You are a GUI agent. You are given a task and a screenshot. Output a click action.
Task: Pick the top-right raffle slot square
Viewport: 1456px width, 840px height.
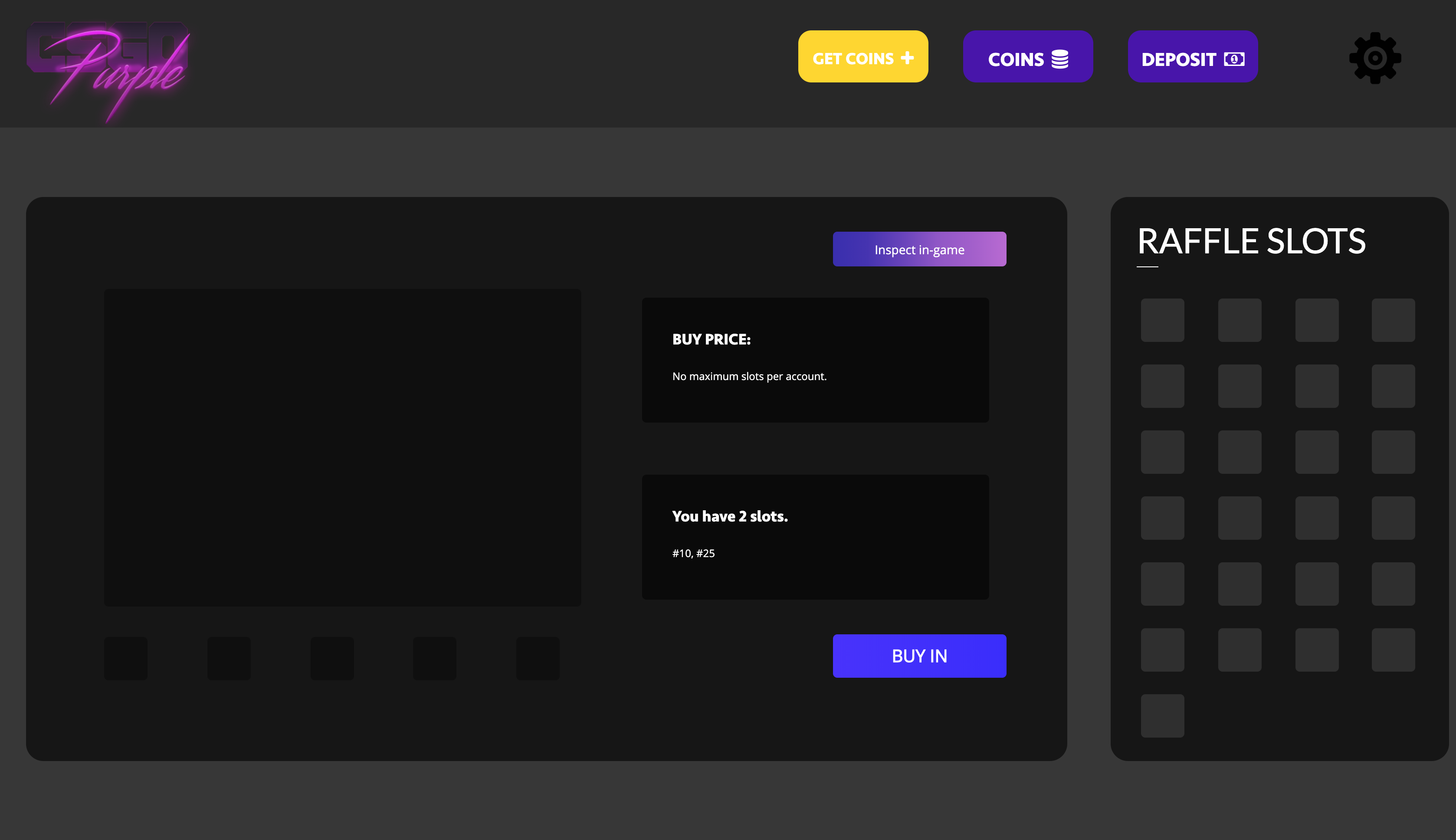[1393, 320]
